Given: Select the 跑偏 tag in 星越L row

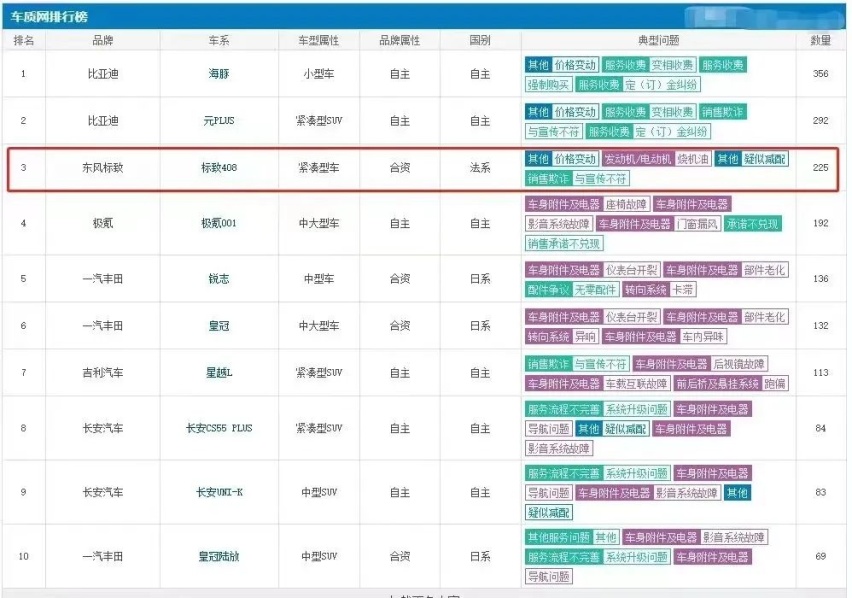Looking at the screenshot, I should pyautogui.click(x=775, y=383).
